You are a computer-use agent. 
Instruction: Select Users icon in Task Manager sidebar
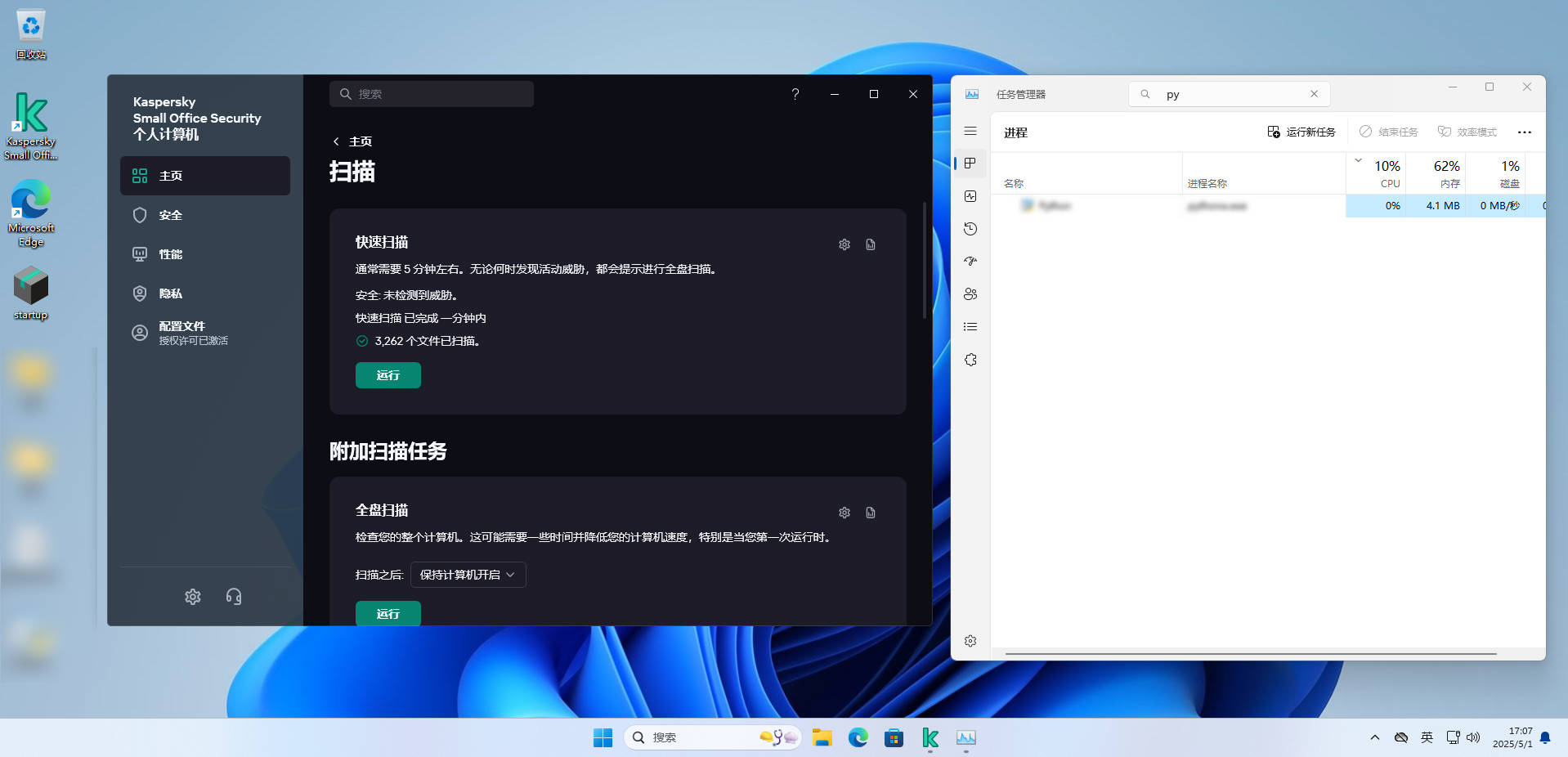click(x=970, y=294)
